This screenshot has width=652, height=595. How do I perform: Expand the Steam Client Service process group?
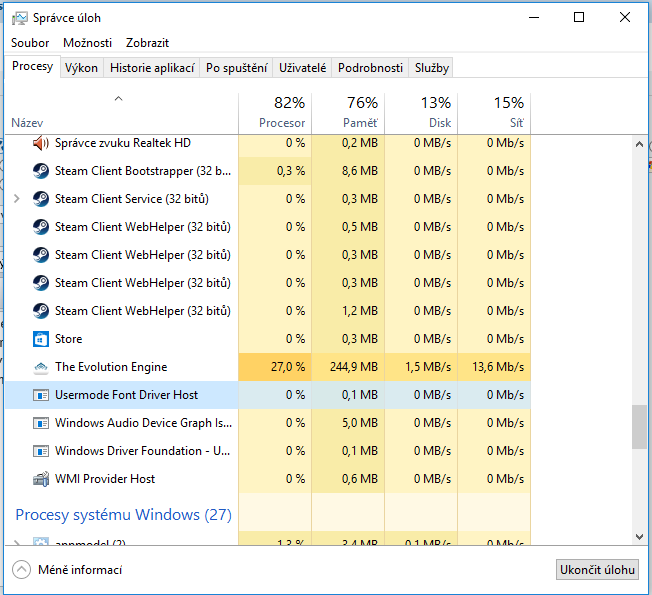point(16,199)
